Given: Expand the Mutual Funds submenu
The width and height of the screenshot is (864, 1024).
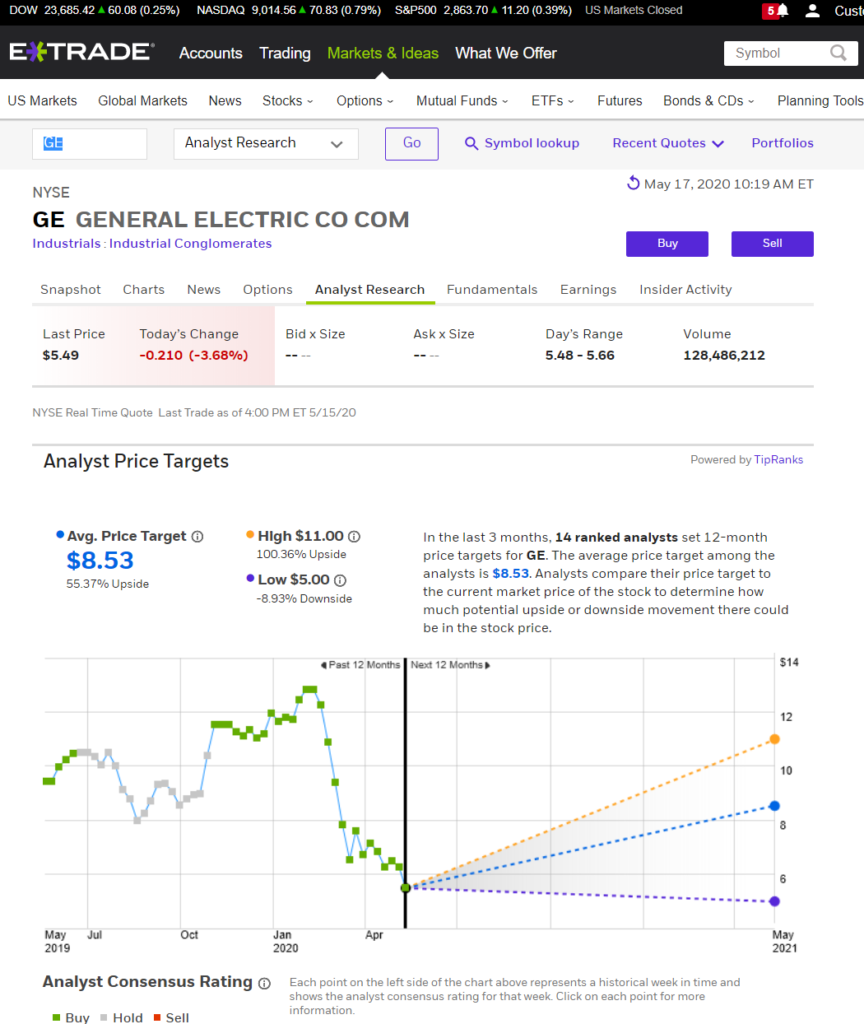Looking at the screenshot, I should pos(462,101).
